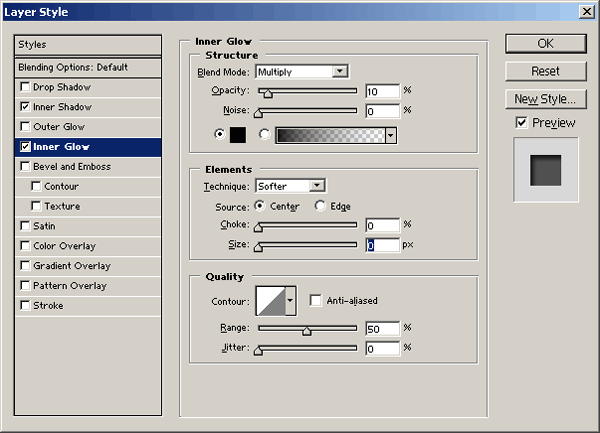Select the Edge source radio button
The image size is (600, 433).
[x=320, y=206]
